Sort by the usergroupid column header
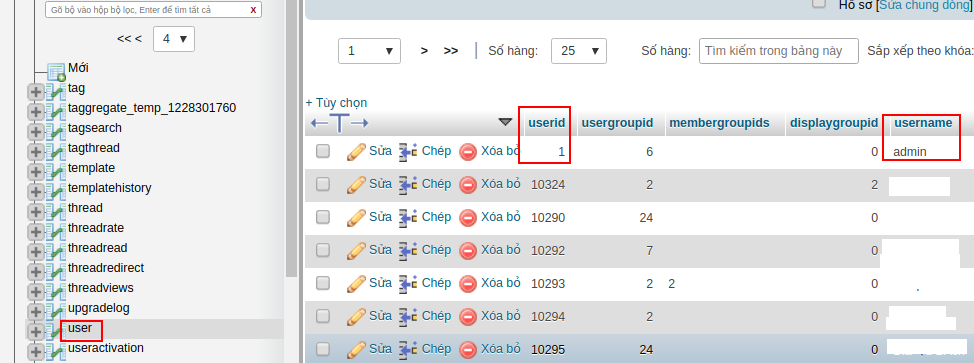974x363 pixels. [617, 123]
